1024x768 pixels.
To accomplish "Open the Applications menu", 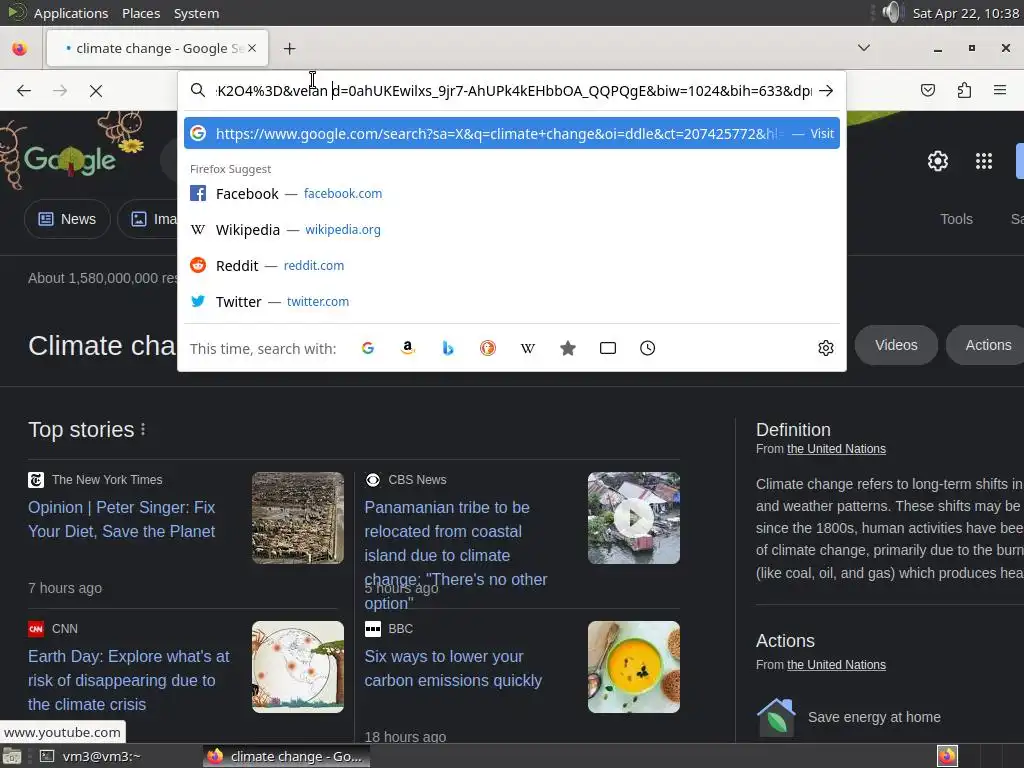I will coord(71,13).
